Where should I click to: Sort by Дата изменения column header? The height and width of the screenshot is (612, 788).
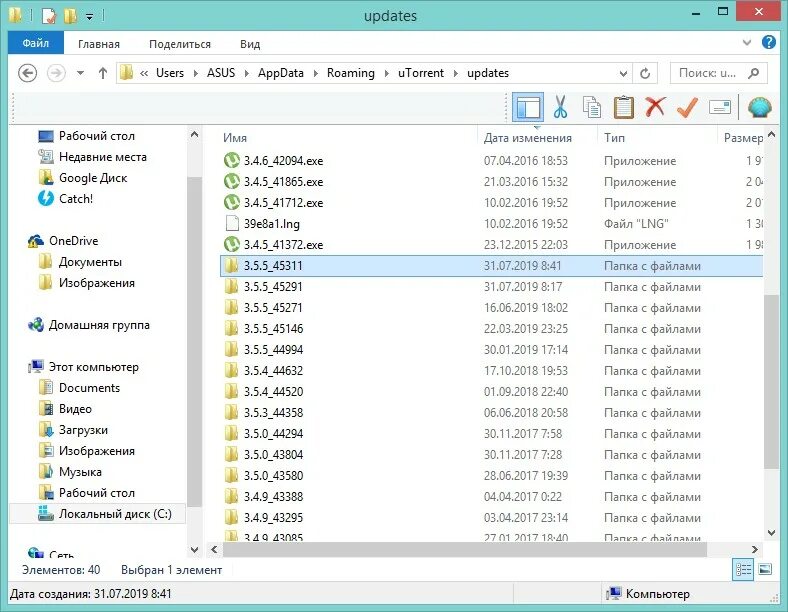pos(528,138)
